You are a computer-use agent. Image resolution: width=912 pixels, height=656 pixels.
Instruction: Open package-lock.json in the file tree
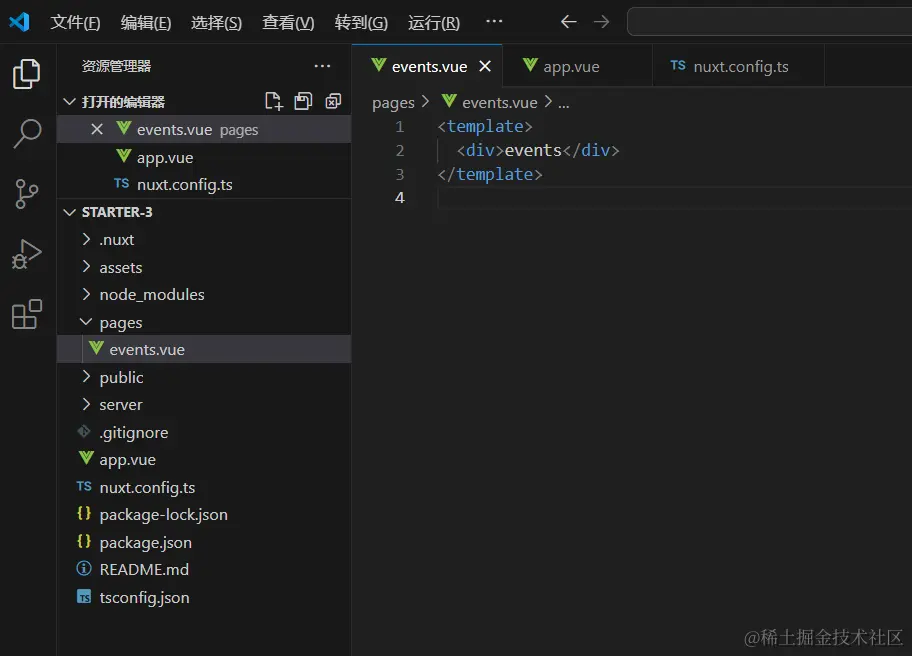point(204,515)
